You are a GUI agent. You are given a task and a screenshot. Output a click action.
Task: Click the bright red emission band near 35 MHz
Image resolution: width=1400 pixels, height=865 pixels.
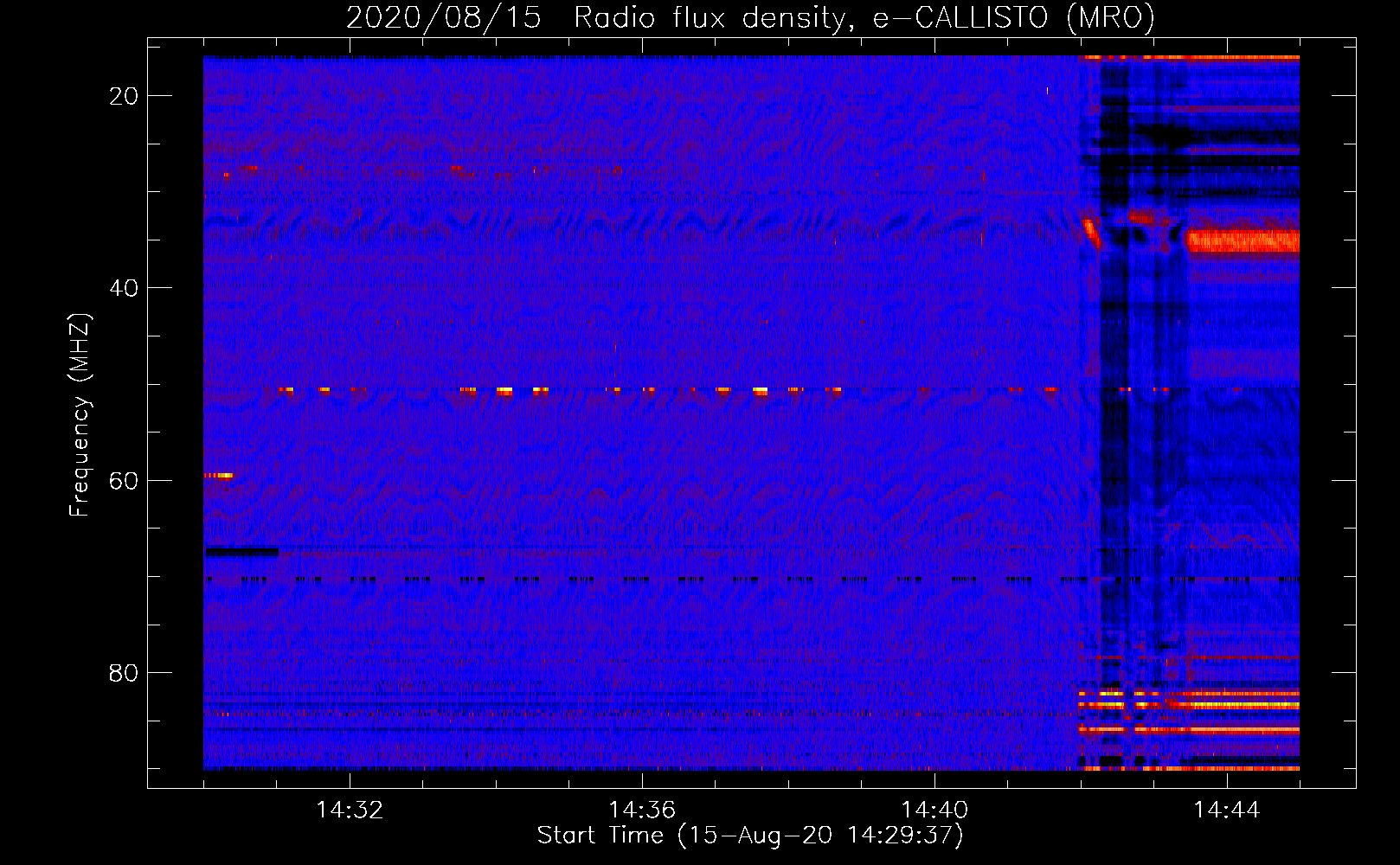(x=1243, y=241)
